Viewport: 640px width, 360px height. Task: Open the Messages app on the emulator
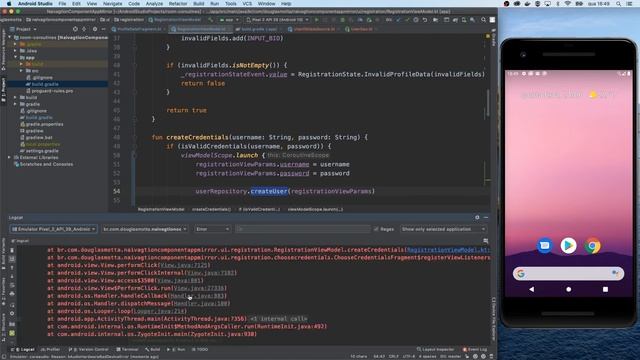point(544,245)
